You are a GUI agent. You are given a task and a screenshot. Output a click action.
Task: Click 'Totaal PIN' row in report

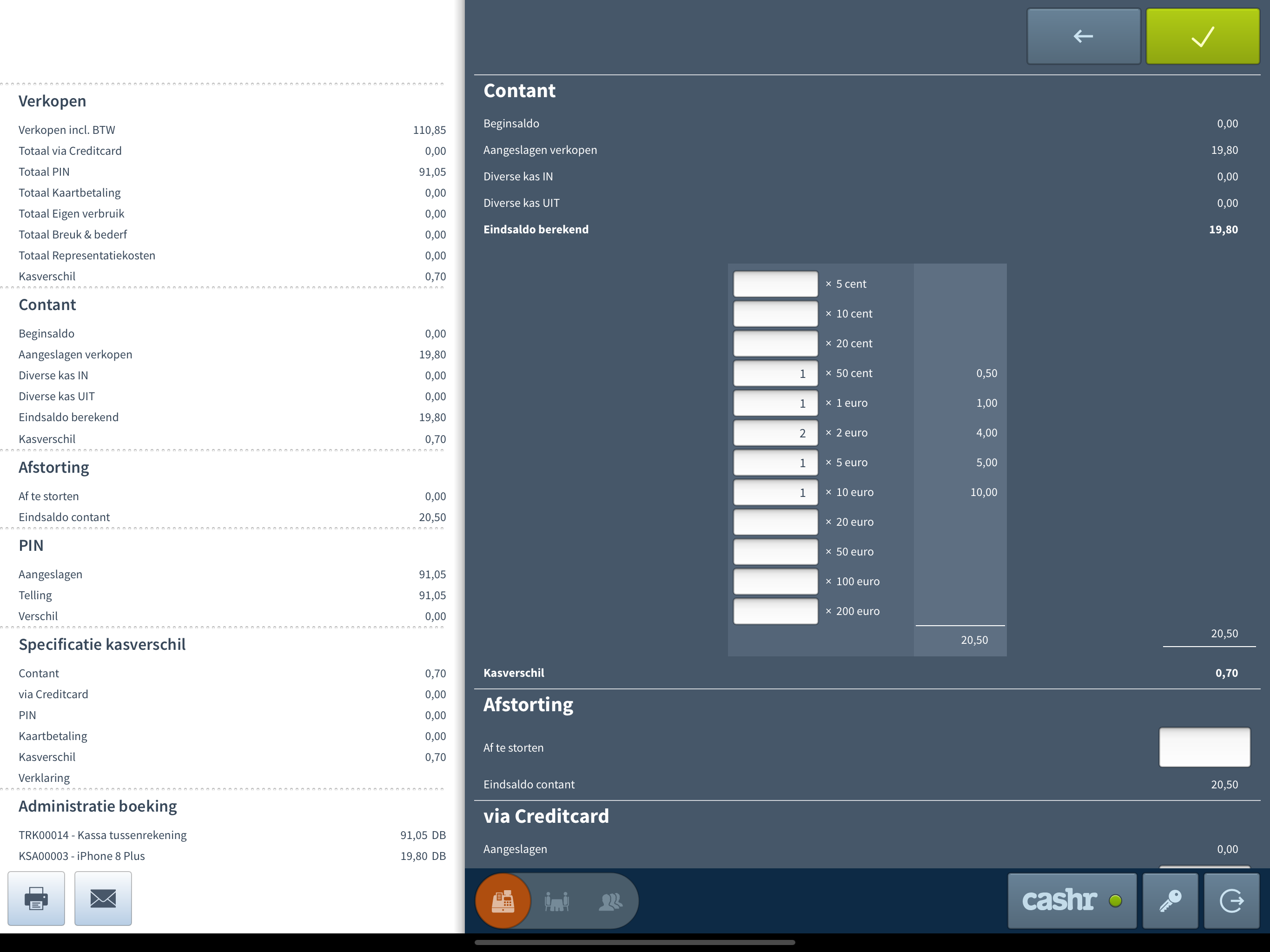(x=232, y=172)
